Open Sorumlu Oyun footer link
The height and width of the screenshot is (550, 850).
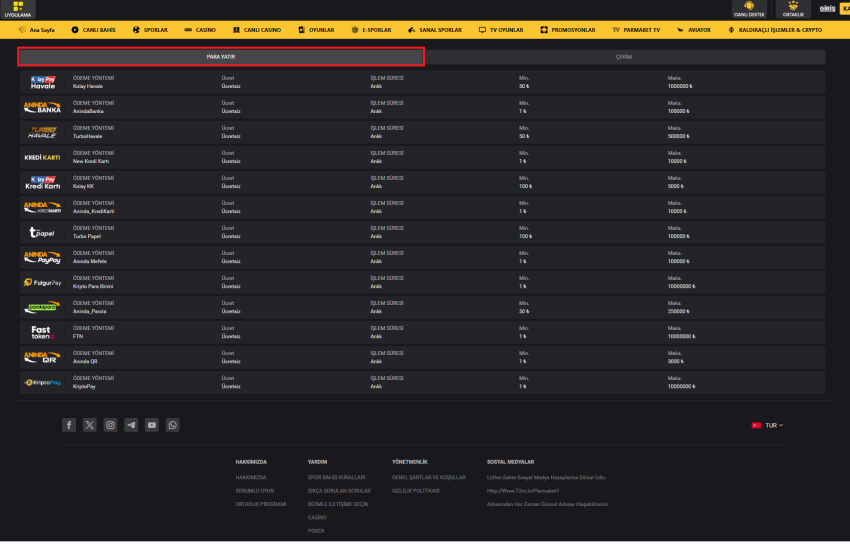click(x=255, y=491)
